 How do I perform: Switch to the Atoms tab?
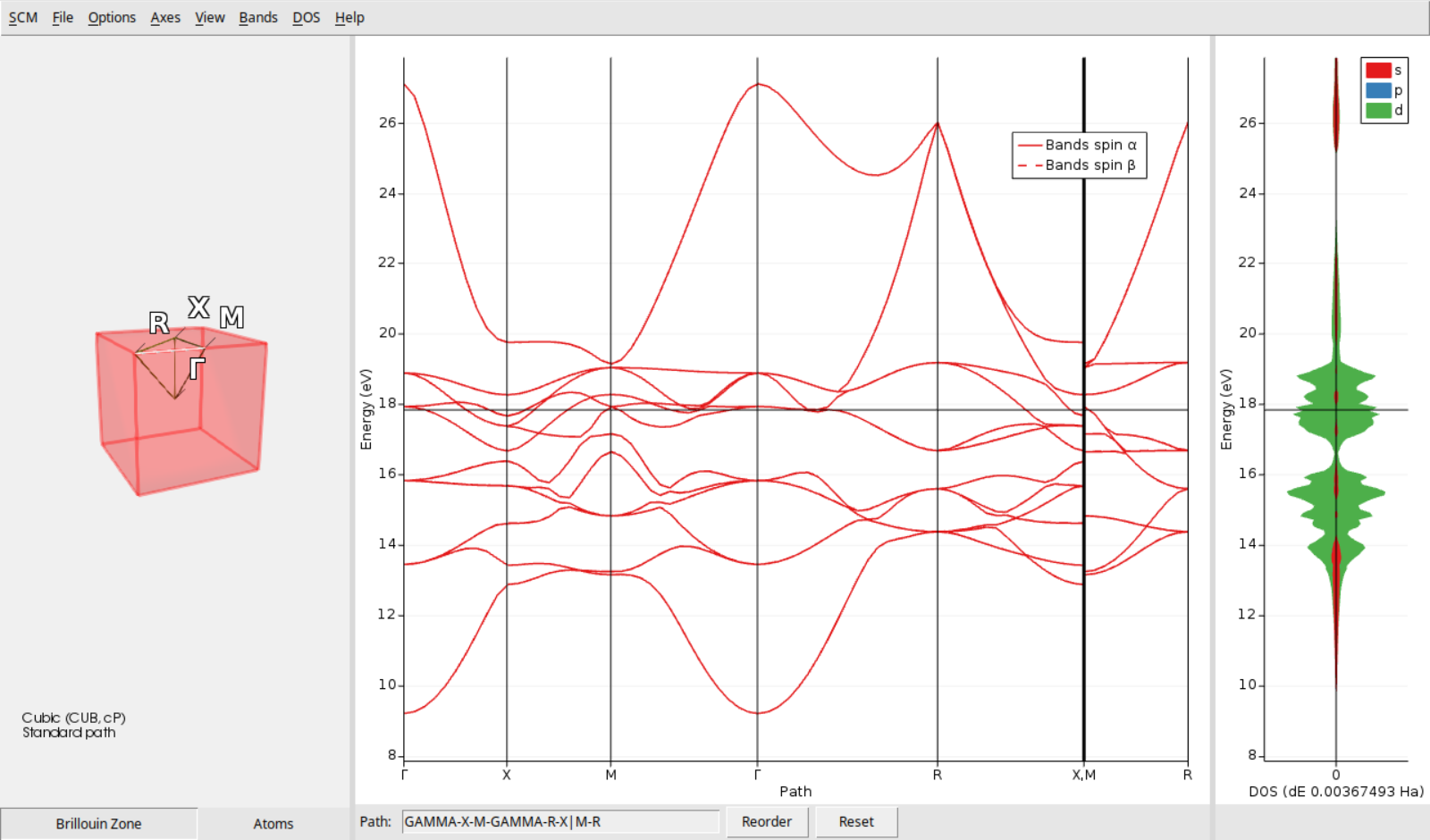tap(273, 823)
